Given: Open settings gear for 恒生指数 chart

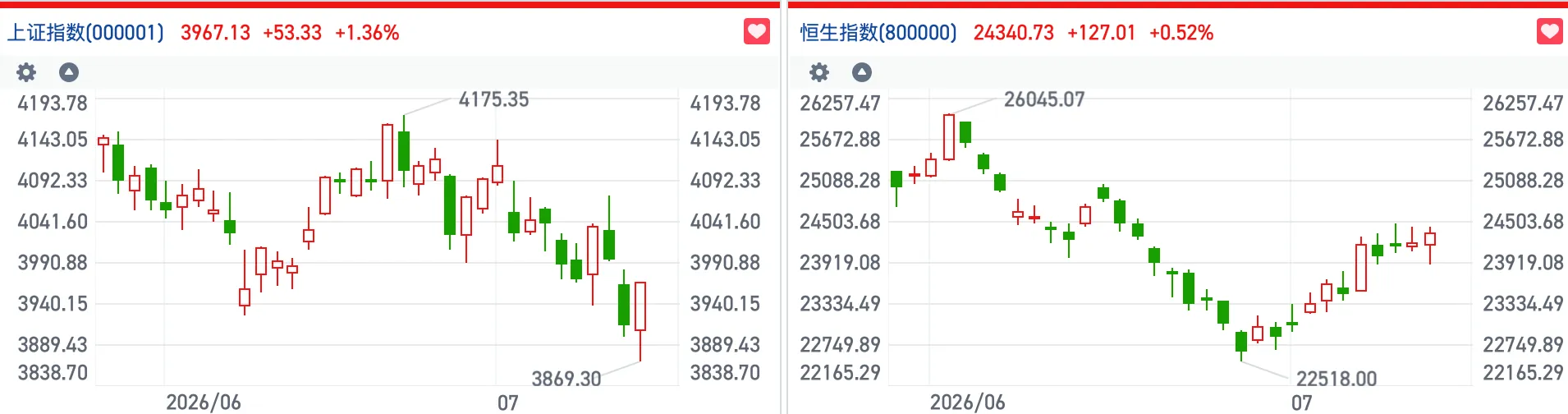Looking at the screenshot, I should (819, 72).
